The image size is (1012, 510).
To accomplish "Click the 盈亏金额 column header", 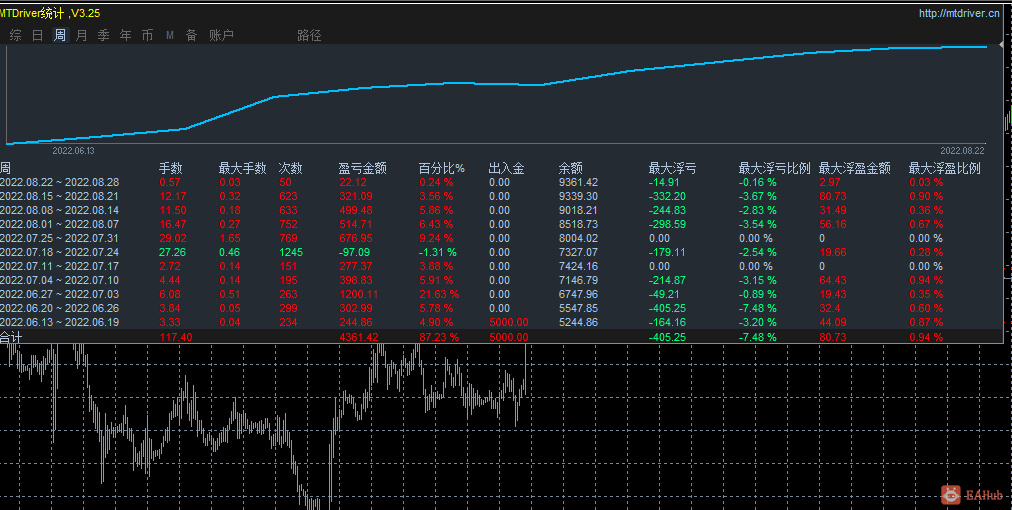I will click(x=363, y=168).
